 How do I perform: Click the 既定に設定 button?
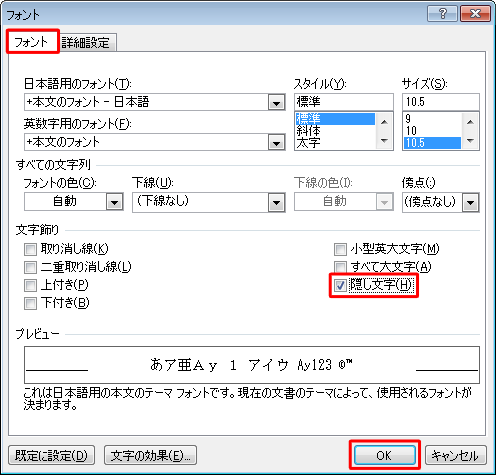[x=51, y=455]
